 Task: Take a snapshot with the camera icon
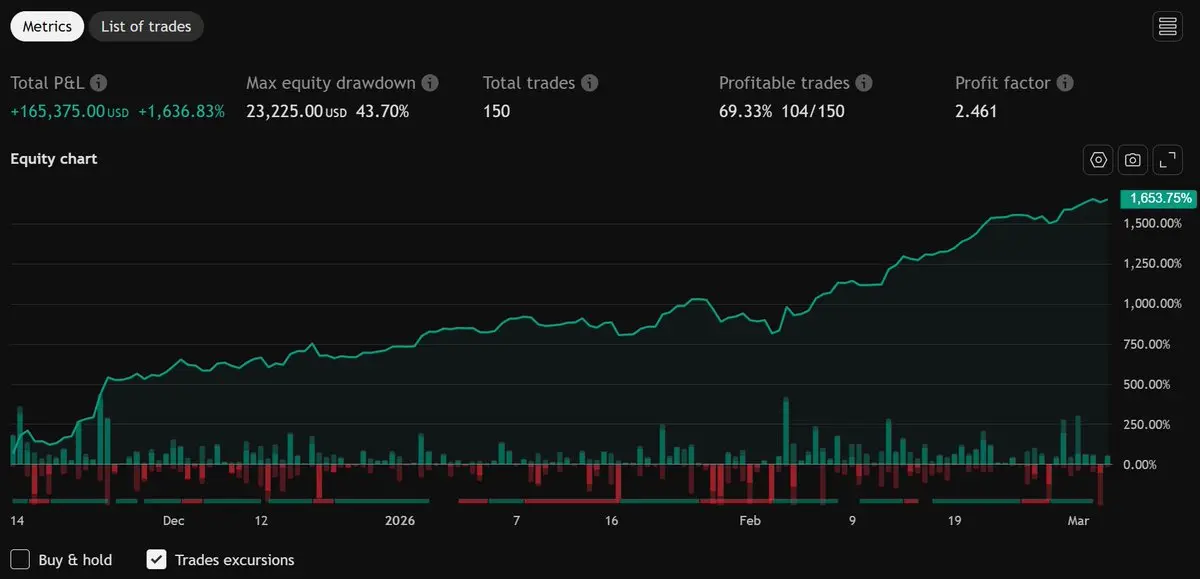click(1133, 160)
